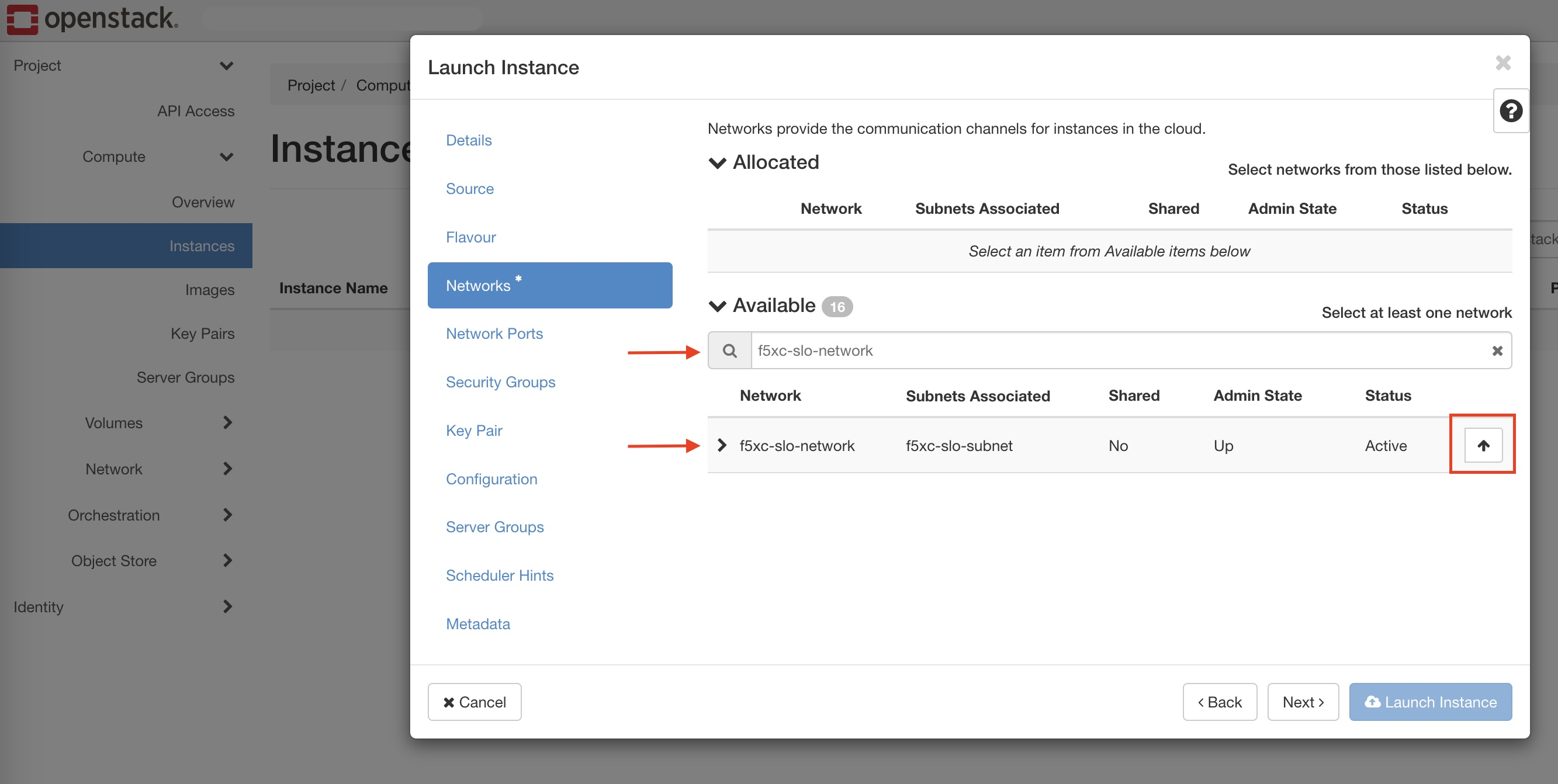The width and height of the screenshot is (1558, 784).
Task: Open the help panel in Launch Instance dialog
Action: point(1511,110)
